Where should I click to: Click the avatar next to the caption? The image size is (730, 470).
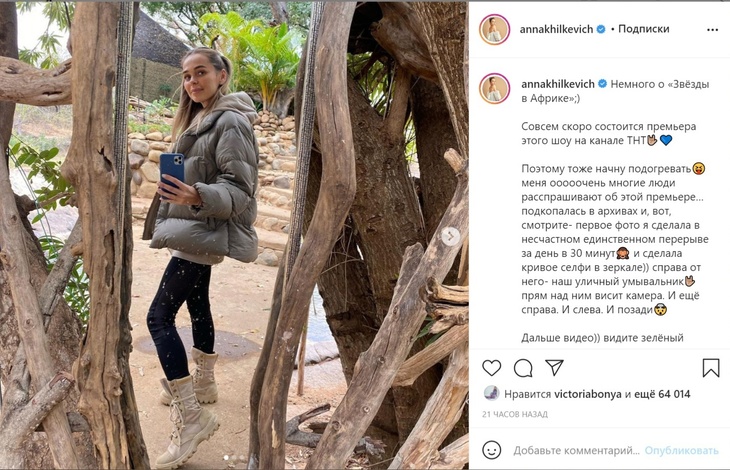click(494, 88)
